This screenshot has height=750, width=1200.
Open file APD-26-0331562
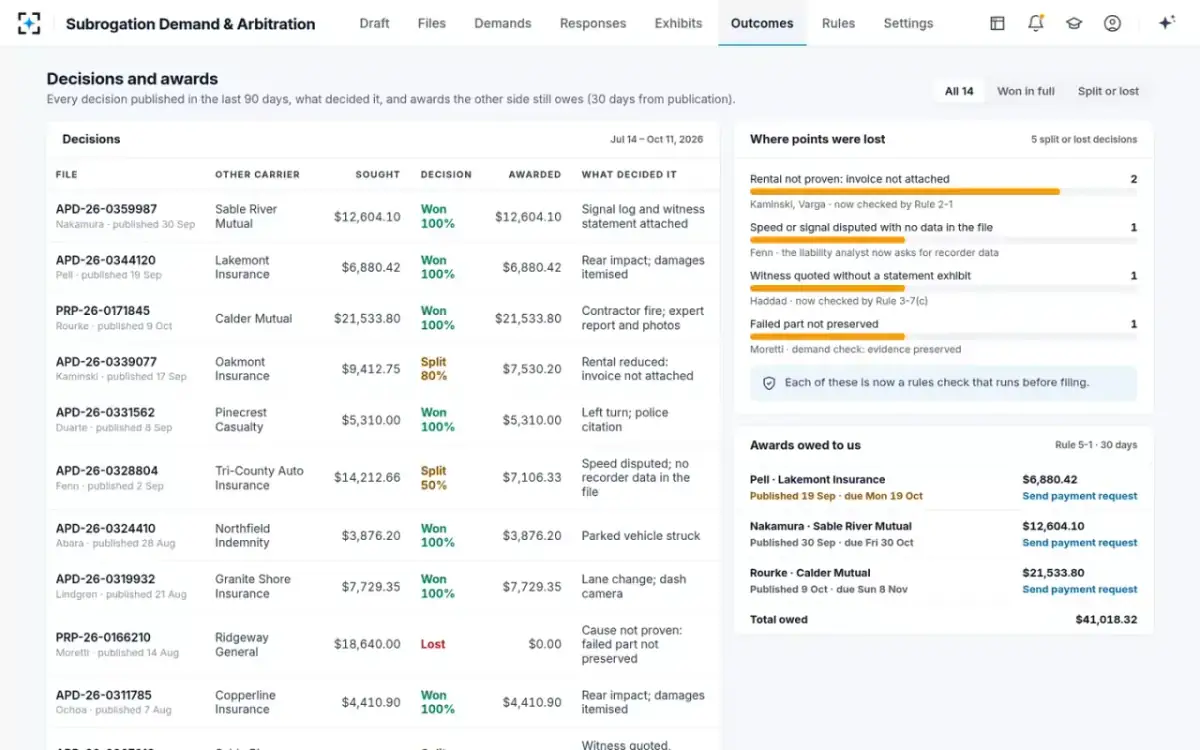tap(105, 412)
